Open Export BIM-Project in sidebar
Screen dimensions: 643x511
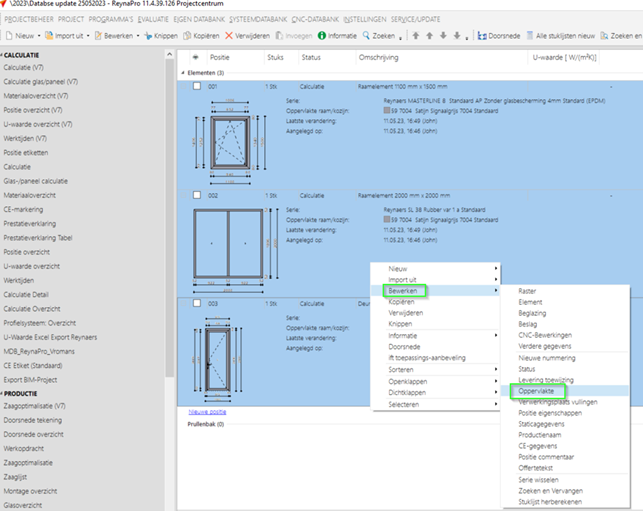(30, 380)
